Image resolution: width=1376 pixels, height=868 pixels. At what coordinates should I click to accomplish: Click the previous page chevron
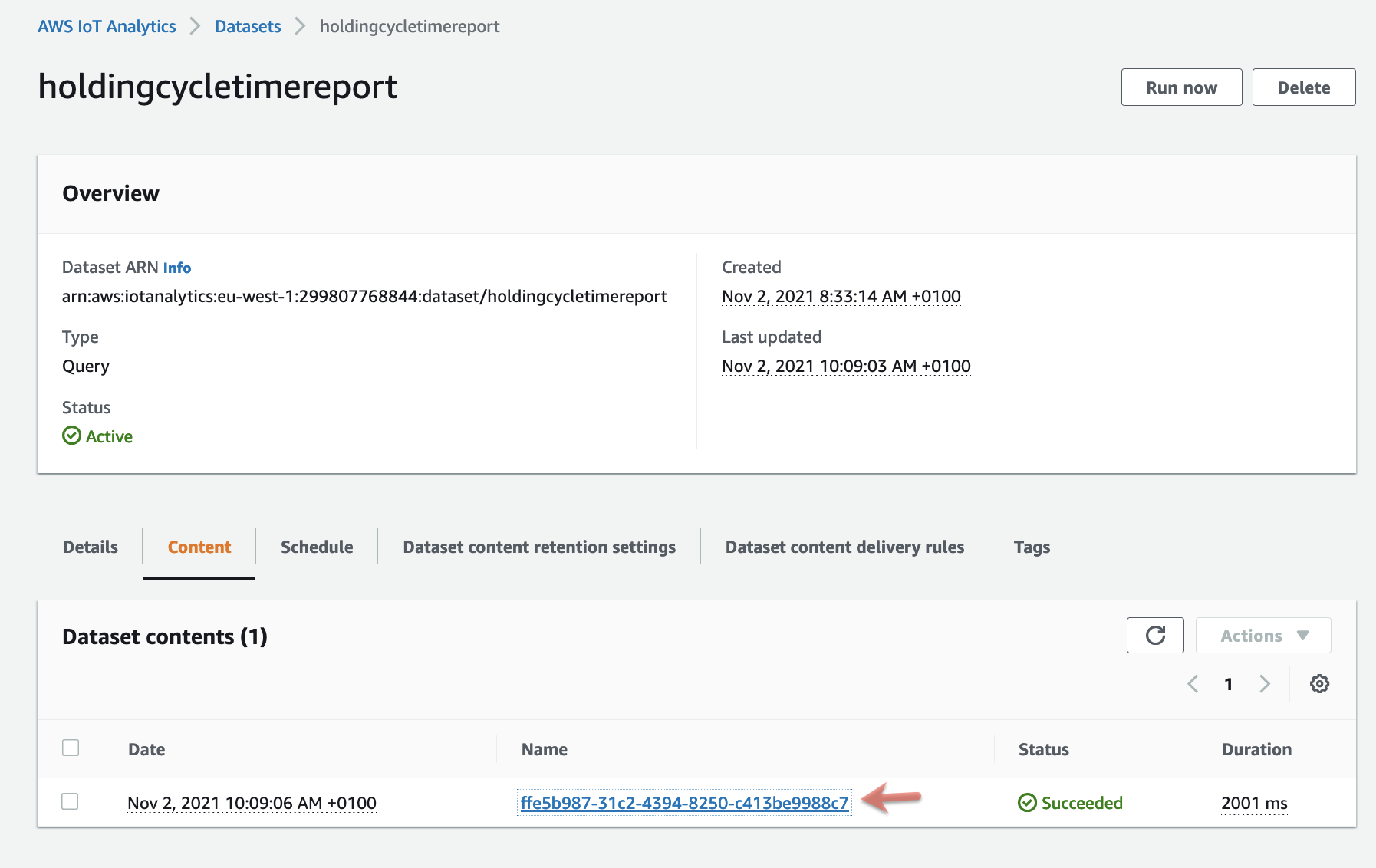(x=1193, y=683)
